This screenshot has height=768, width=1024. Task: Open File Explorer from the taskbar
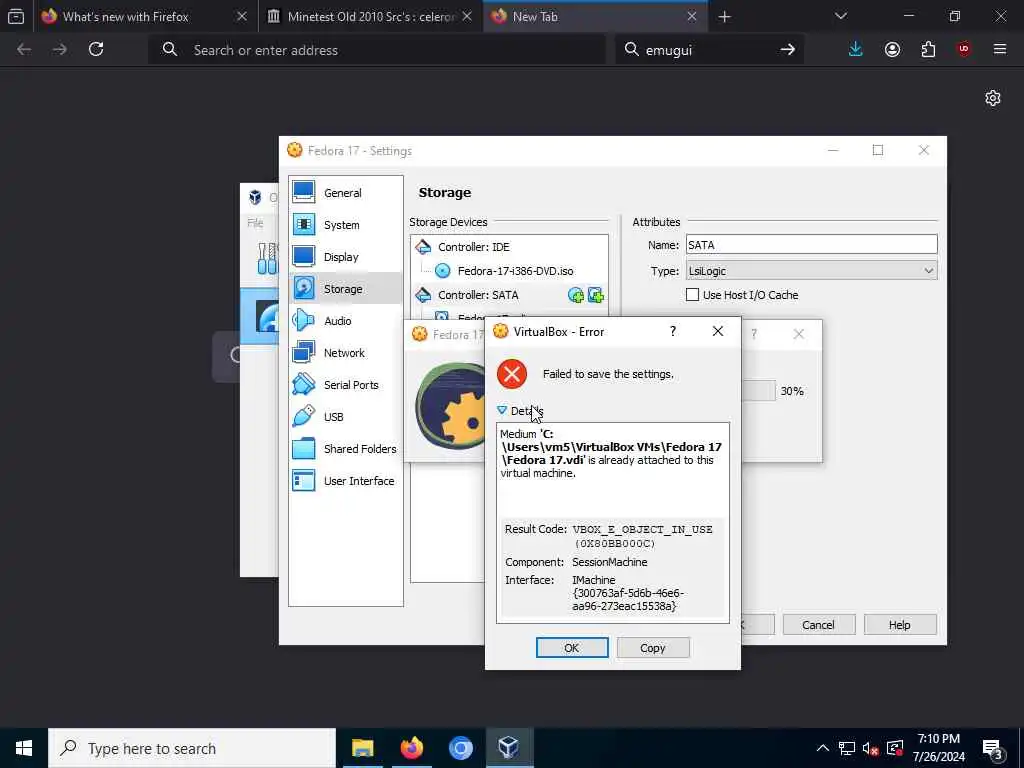362,748
